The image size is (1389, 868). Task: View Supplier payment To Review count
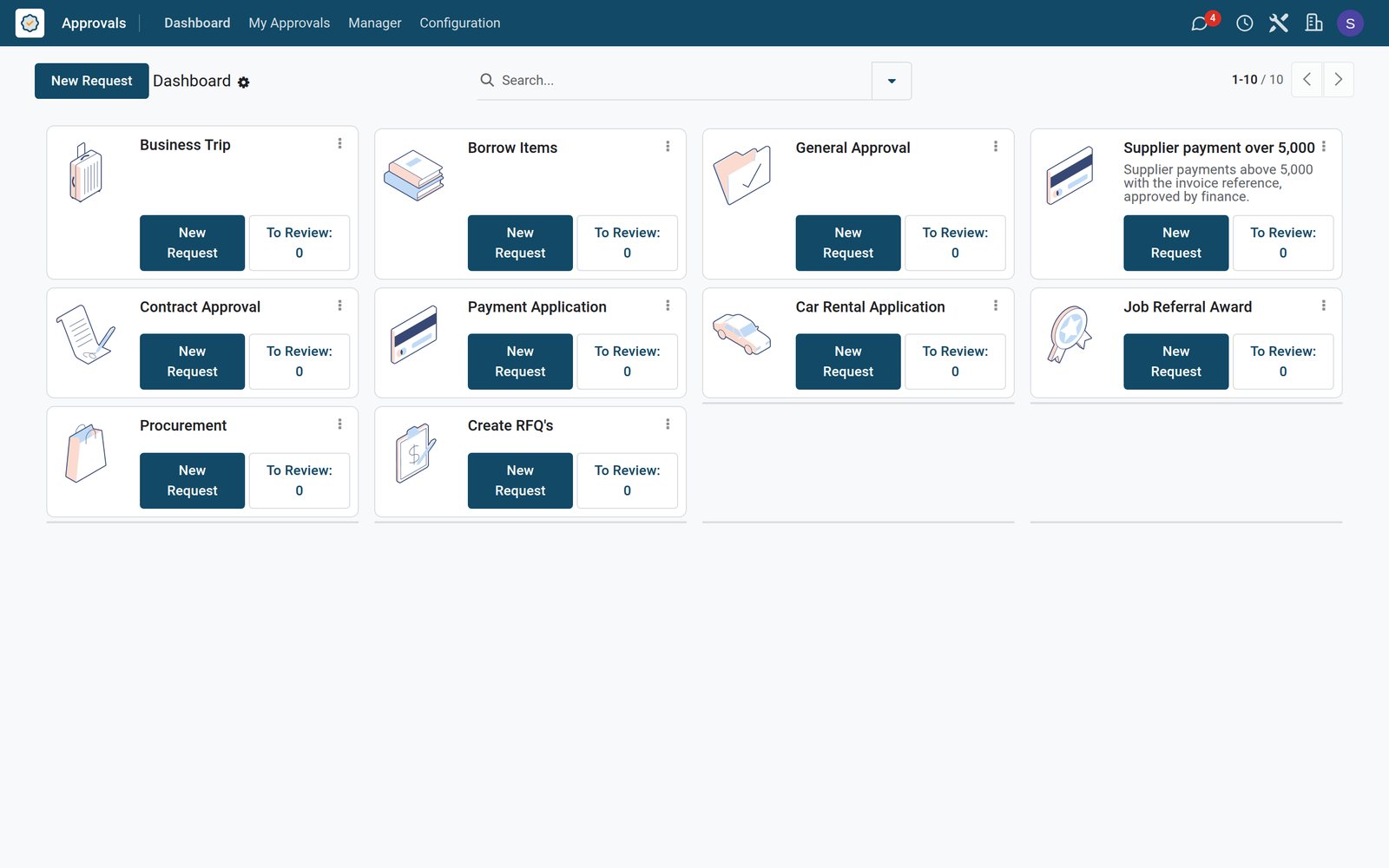coord(1283,243)
